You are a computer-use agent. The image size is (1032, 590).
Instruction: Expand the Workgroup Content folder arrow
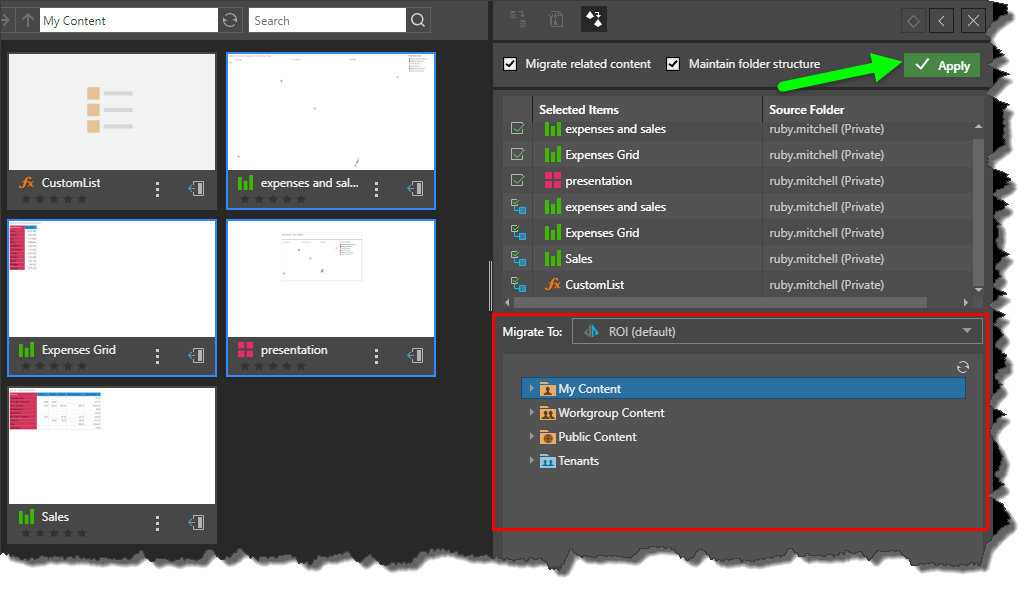(532, 413)
